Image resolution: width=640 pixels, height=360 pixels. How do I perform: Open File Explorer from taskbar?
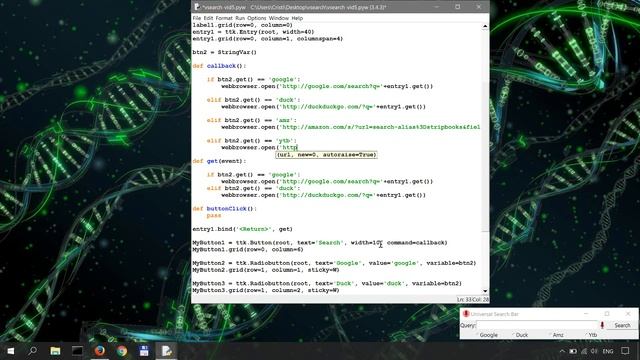55,351
